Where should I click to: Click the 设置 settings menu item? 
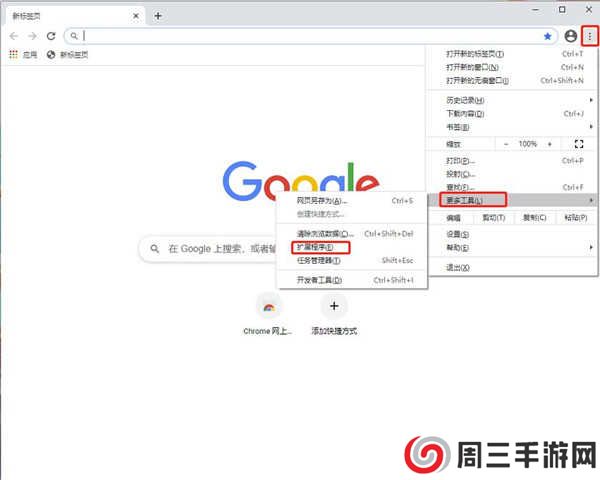(x=458, y=234)
